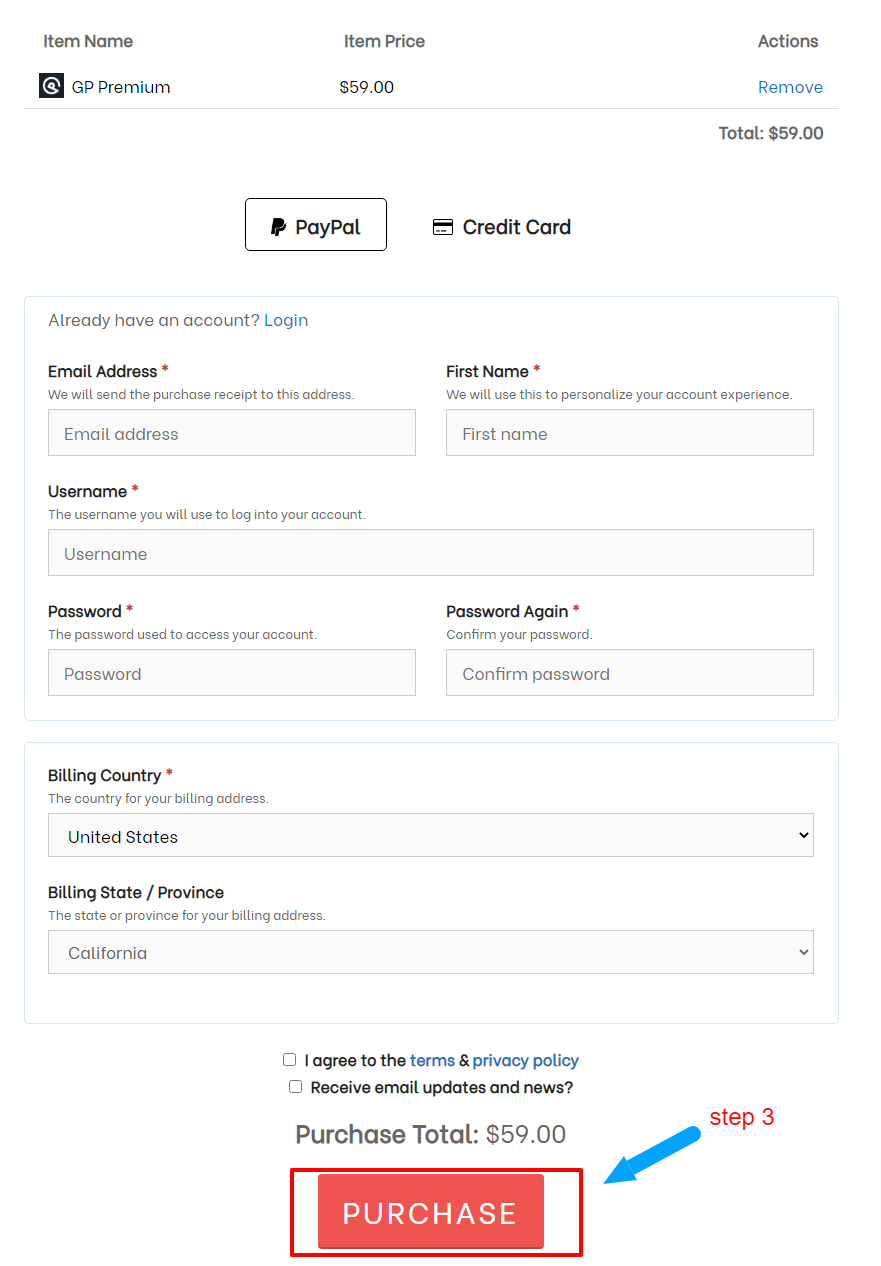Click the Password input field
881x1266 pixels.
pyautogui.click(x=231, y=672)
